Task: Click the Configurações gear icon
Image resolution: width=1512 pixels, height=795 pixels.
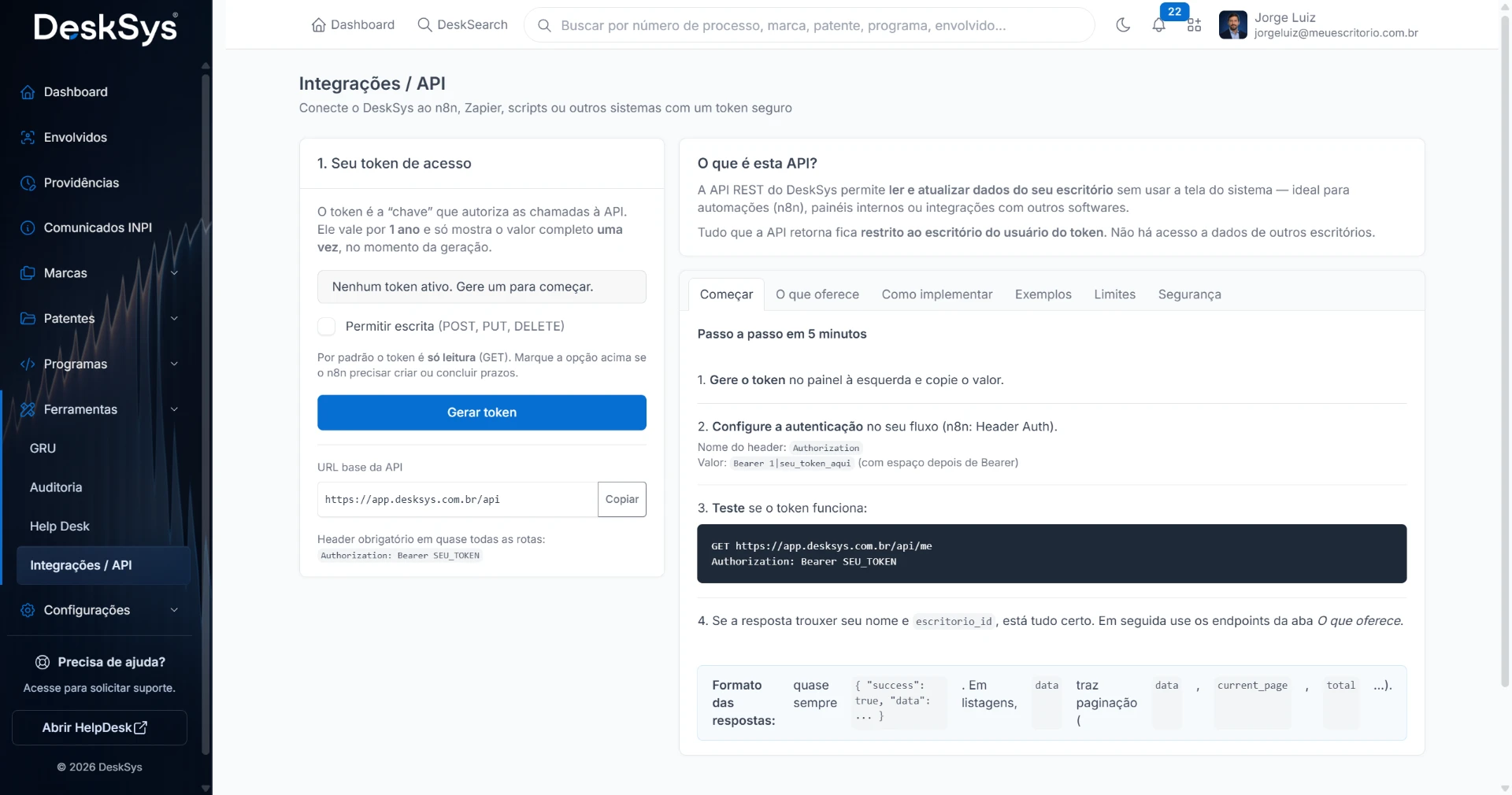Action: [x=28, y=610]
